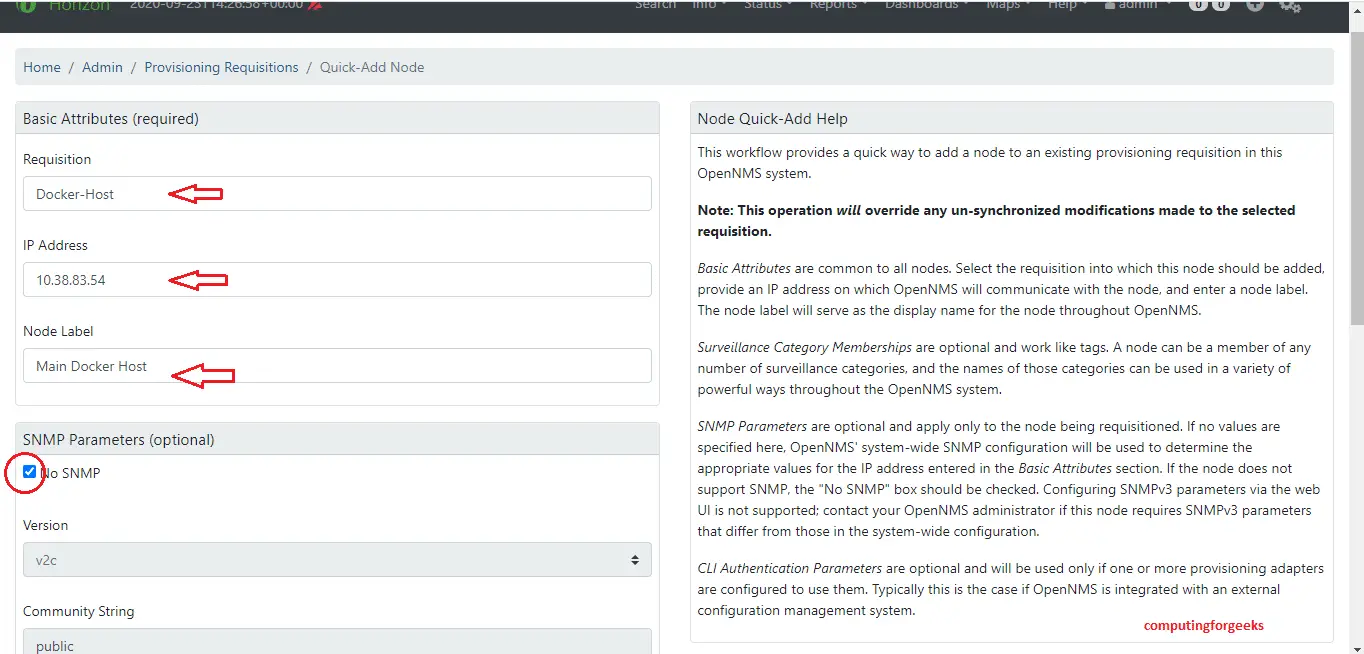Go to the Home breadcrumb link
The width and height of the screenshot is (1364, 654).
[42, 67]
